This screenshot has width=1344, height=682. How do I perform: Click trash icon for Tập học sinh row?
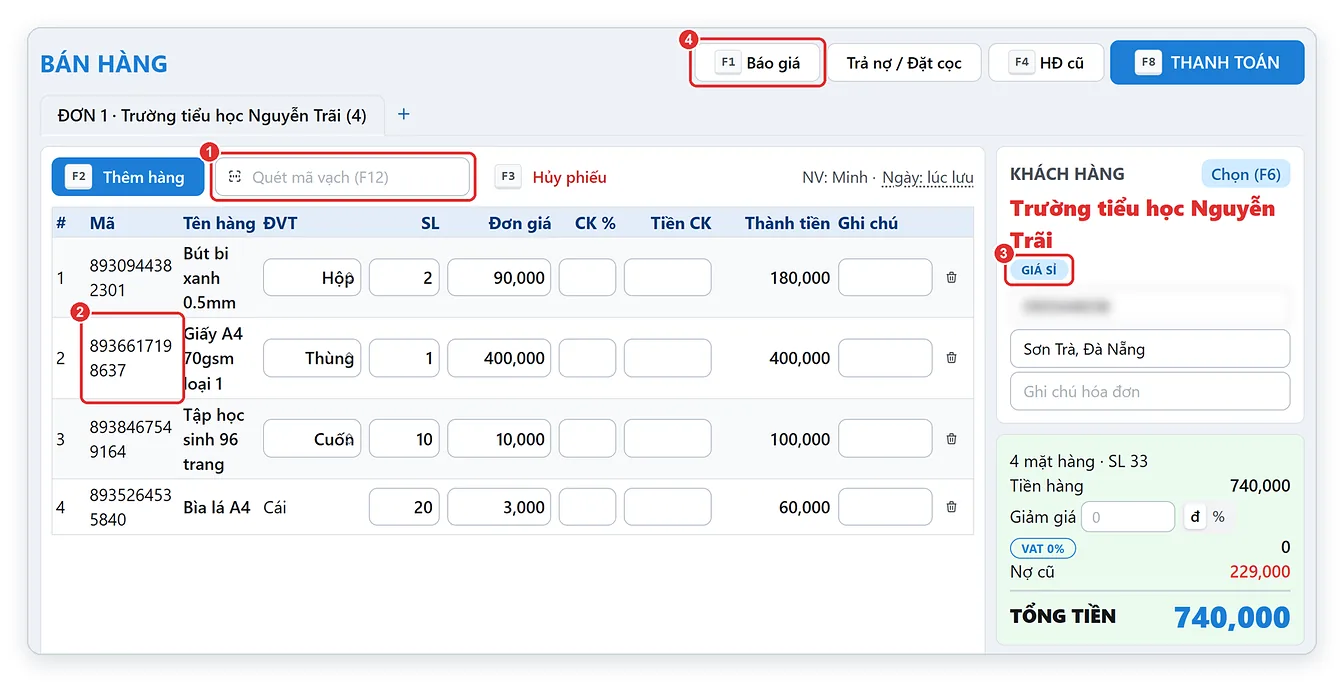951,439
